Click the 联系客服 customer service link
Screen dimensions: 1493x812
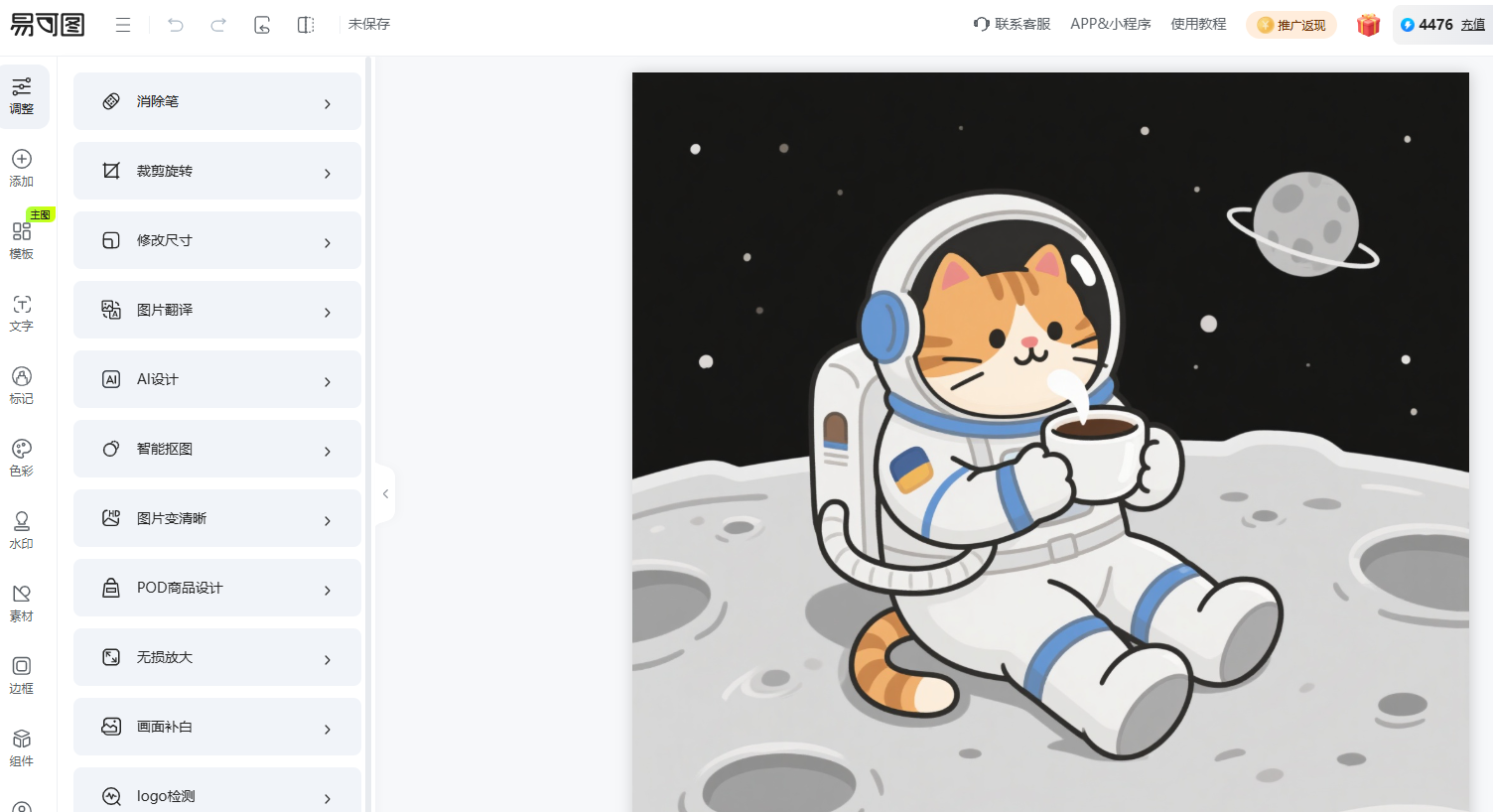point(1013,24)
